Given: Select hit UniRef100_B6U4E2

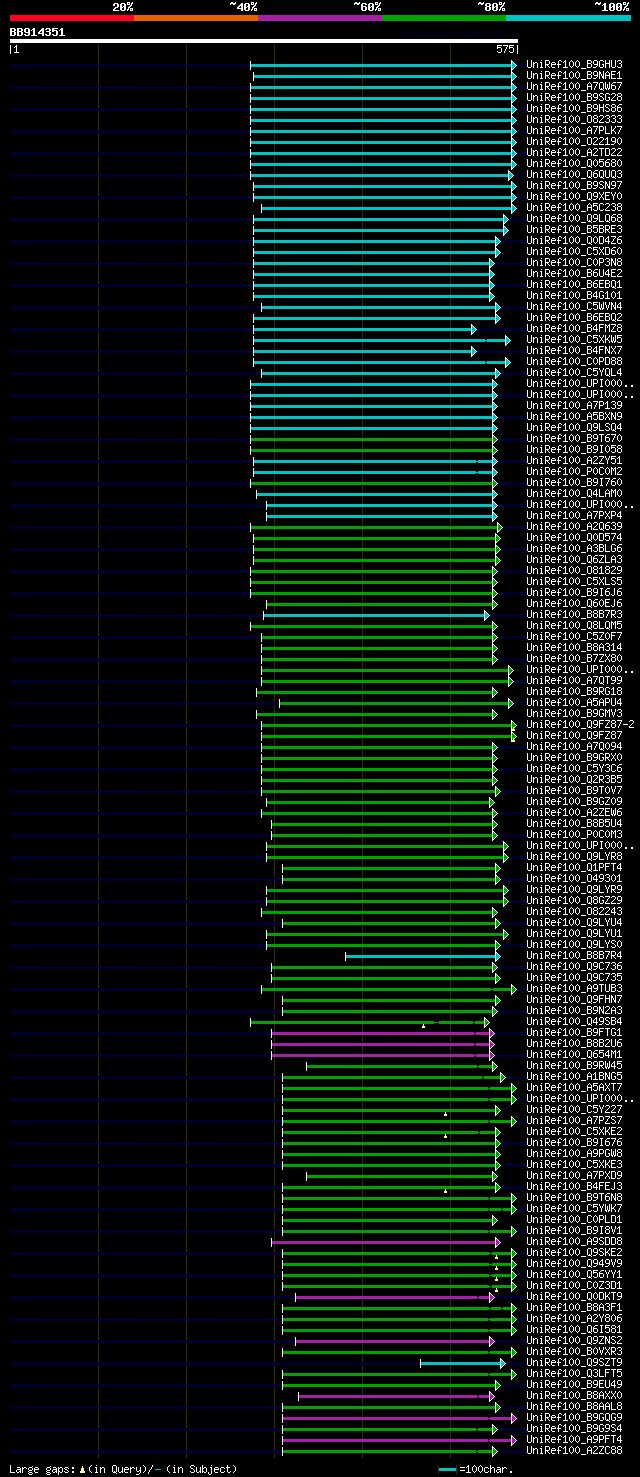Looking at the screenshot, I should click(x=574, y=273).
